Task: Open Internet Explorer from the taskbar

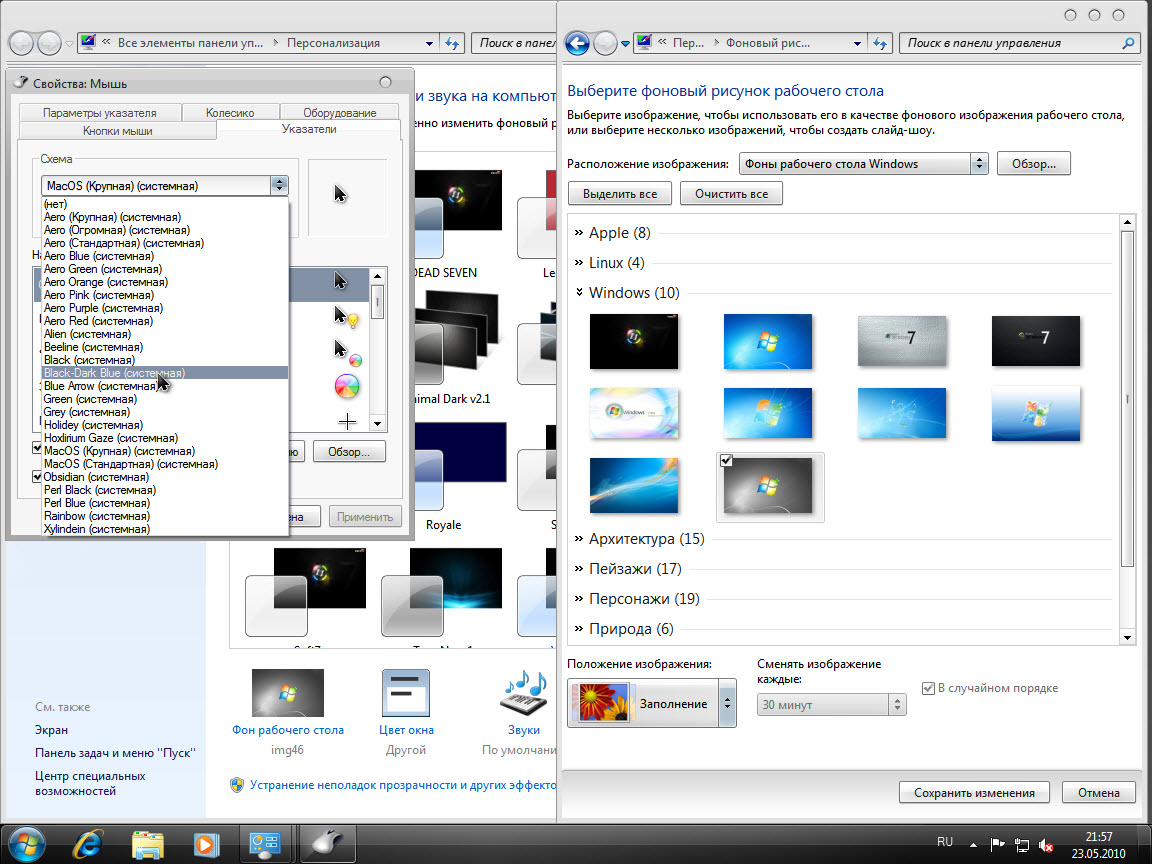Action: tap(87, 843)
